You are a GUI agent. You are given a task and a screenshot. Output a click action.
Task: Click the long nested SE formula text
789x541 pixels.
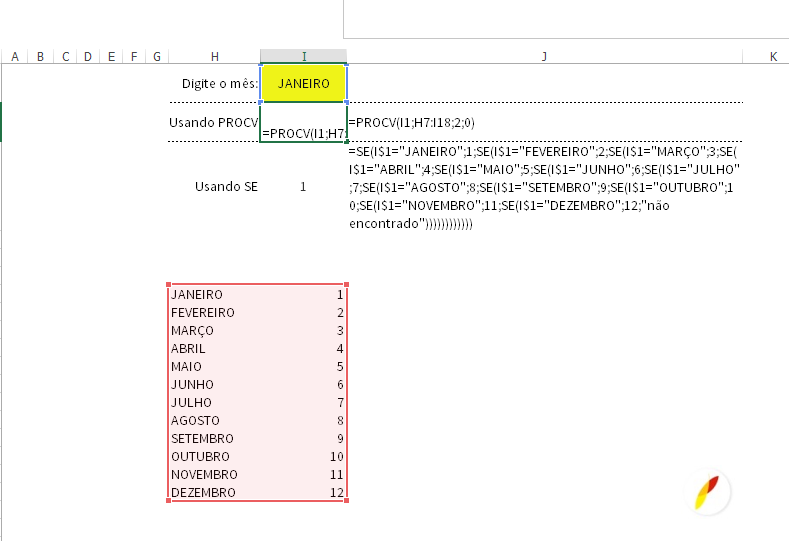point(544,188)
